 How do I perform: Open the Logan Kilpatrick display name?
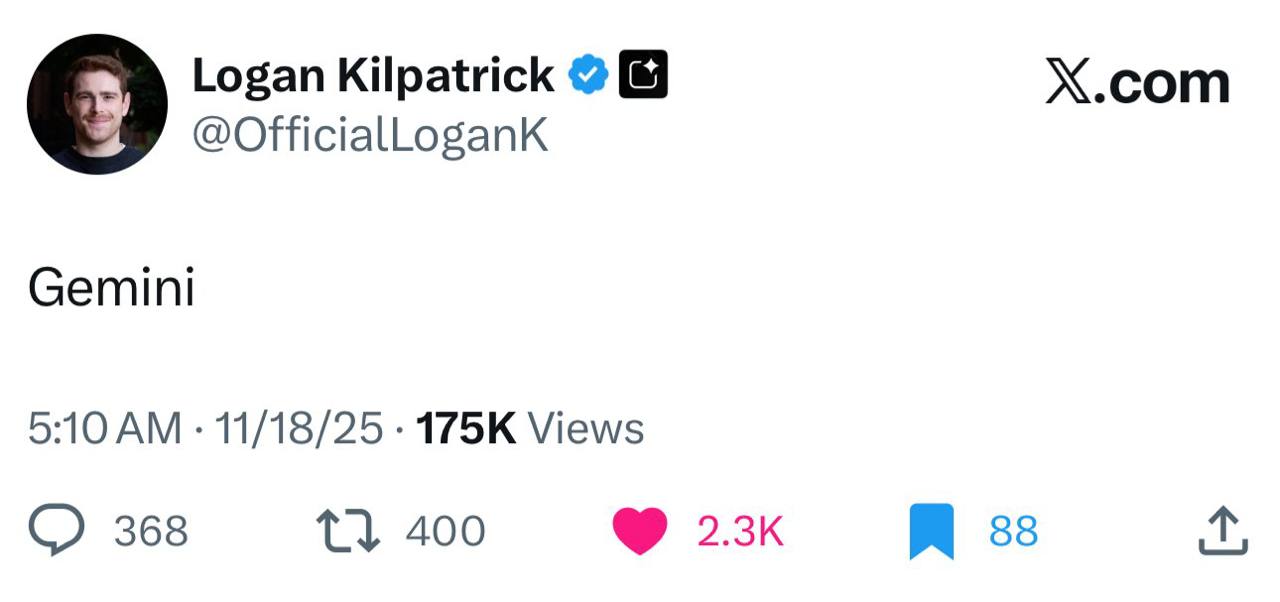click(373, 76)
